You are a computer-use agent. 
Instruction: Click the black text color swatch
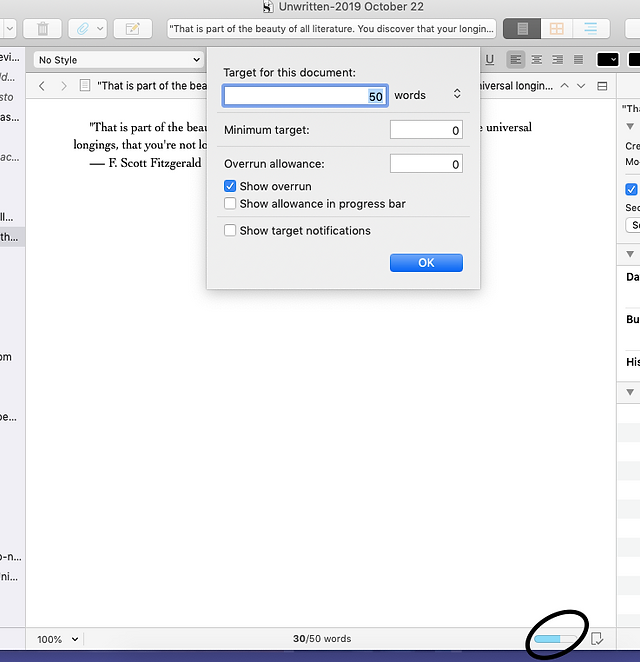[x=607, y=60]
